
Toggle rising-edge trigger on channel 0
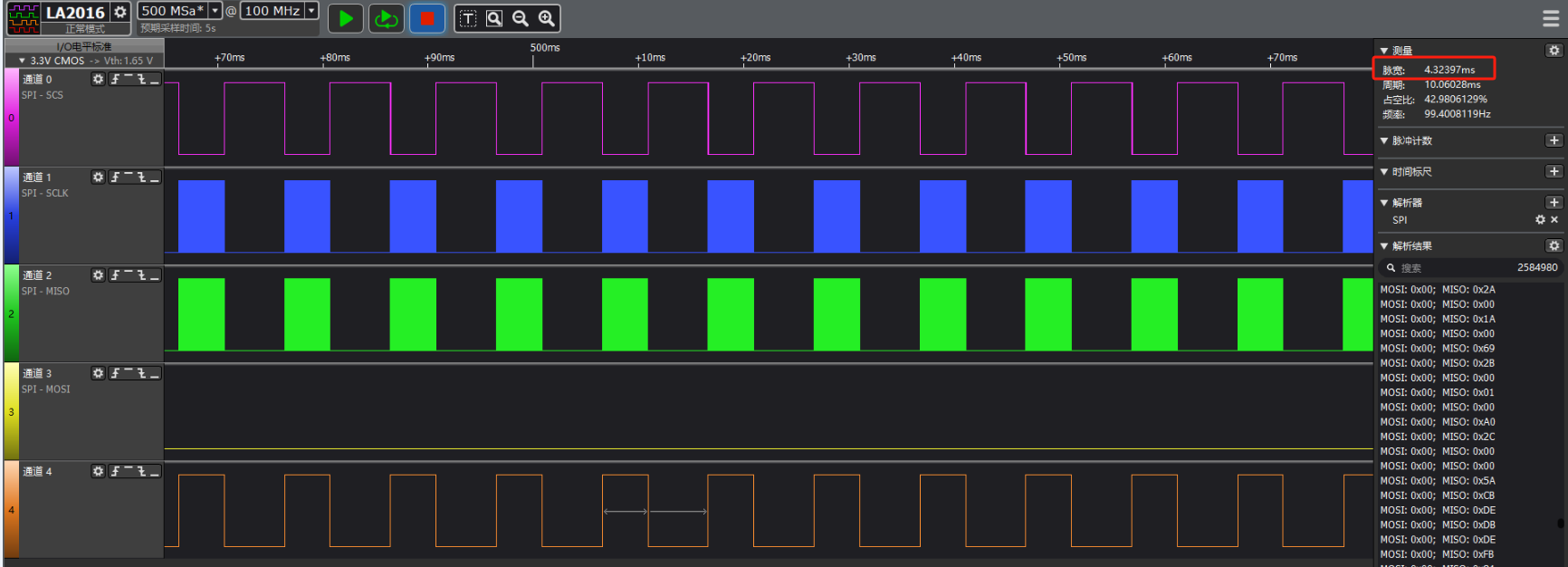pos(116,80)
